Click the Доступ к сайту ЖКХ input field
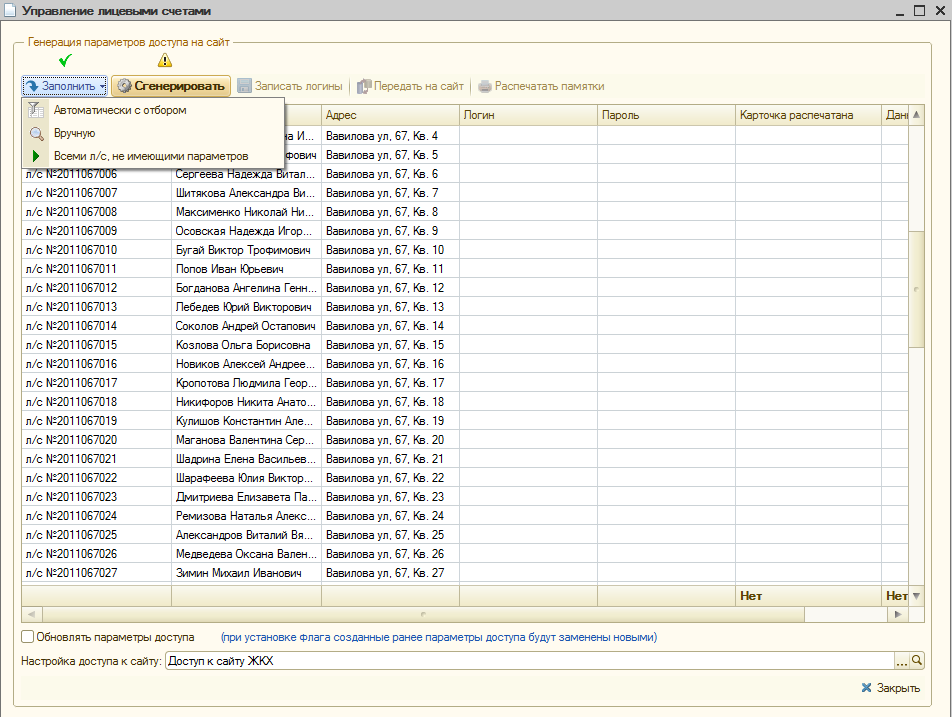This screenshot has width=952, height=717. [x=528, y=661]
